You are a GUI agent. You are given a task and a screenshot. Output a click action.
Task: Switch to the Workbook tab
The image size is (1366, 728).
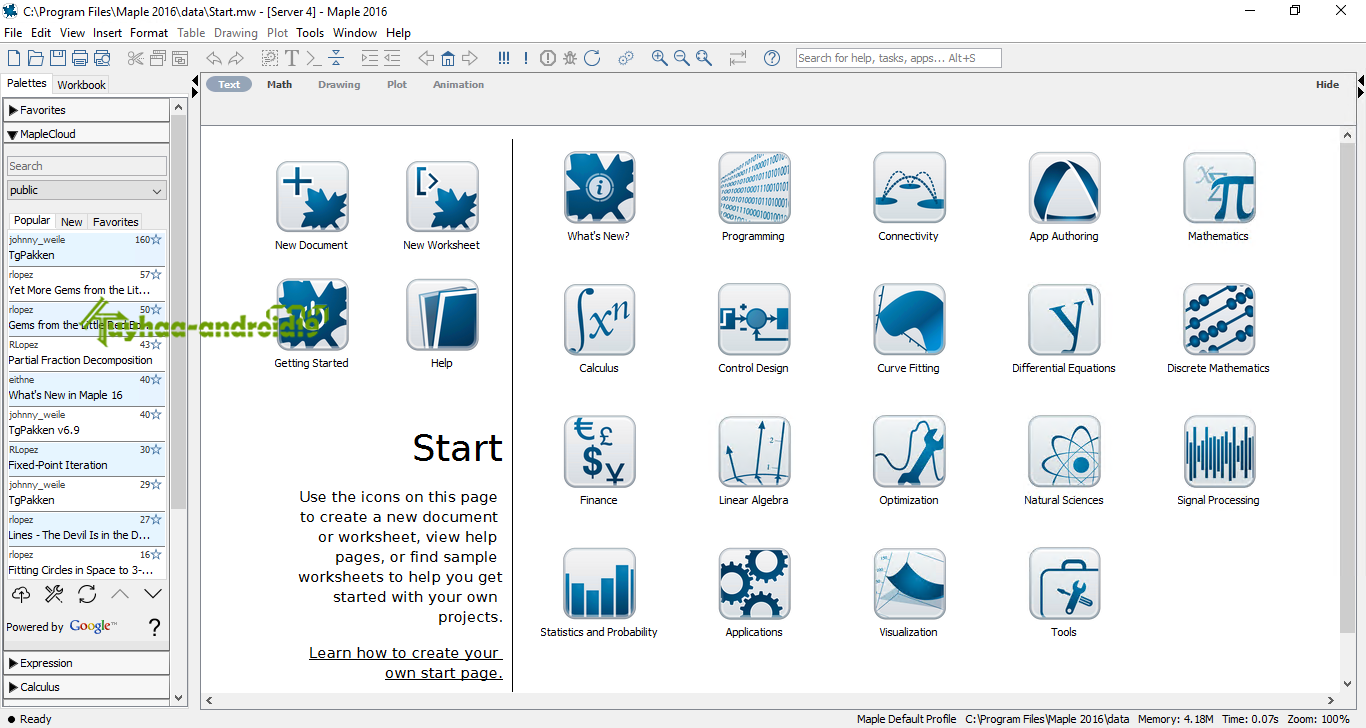coord(81,85)
